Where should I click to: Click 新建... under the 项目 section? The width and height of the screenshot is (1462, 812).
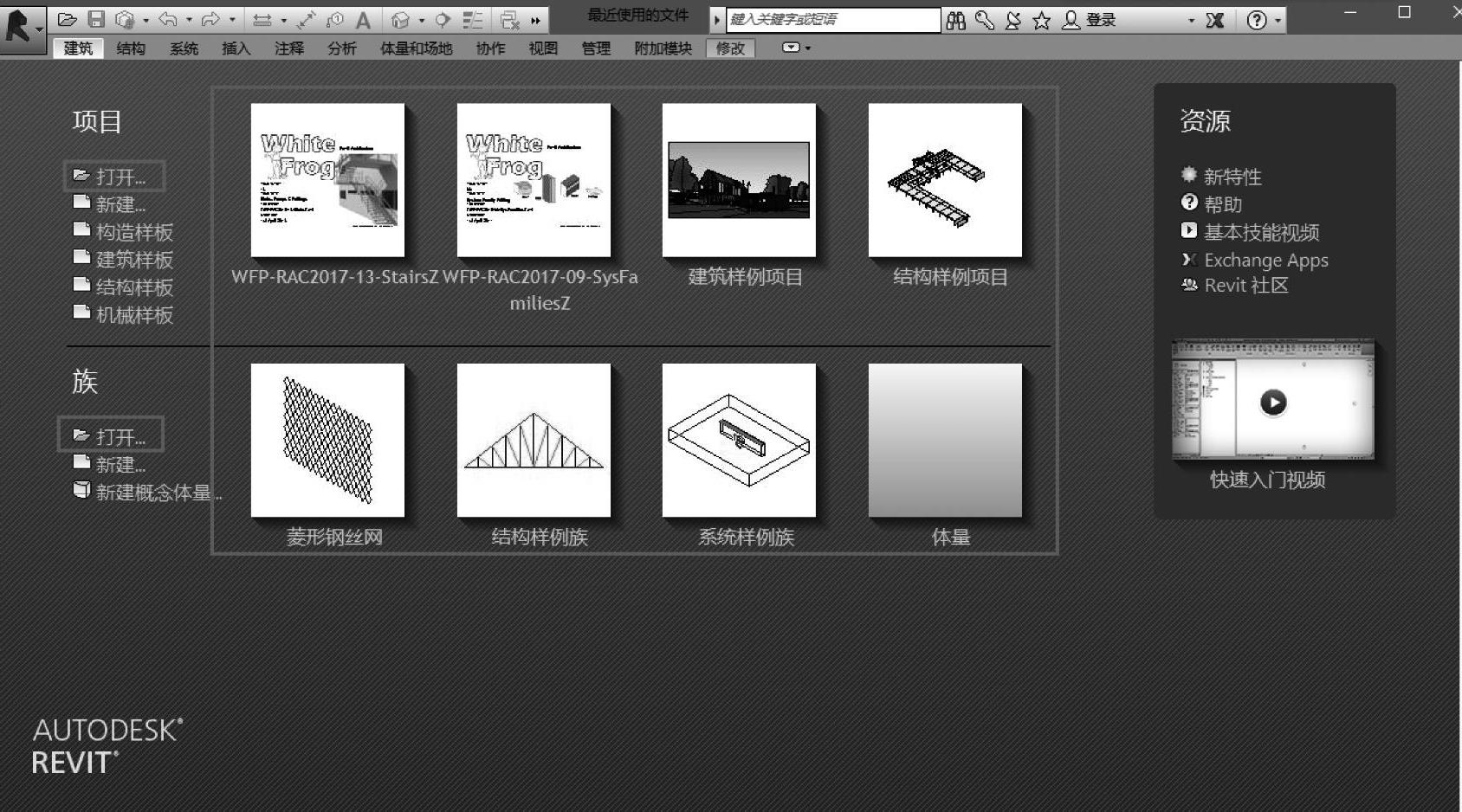pos(110,204)
